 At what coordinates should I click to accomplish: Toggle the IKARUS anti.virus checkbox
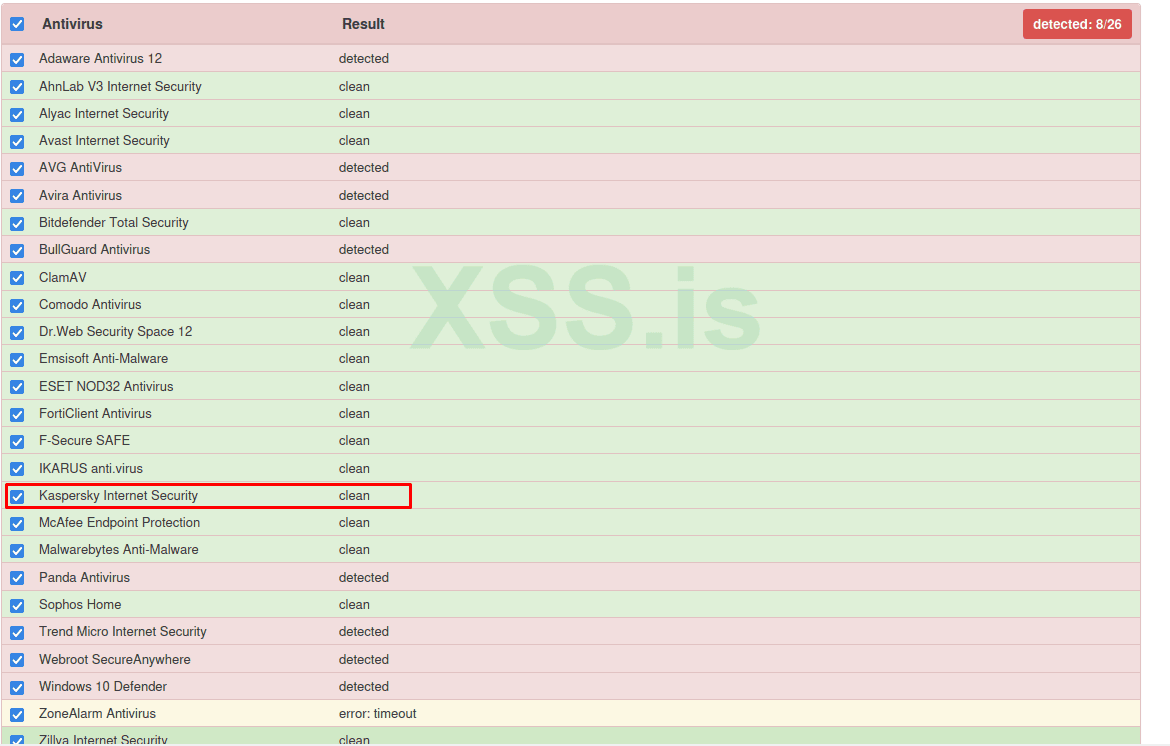point(17,469)
